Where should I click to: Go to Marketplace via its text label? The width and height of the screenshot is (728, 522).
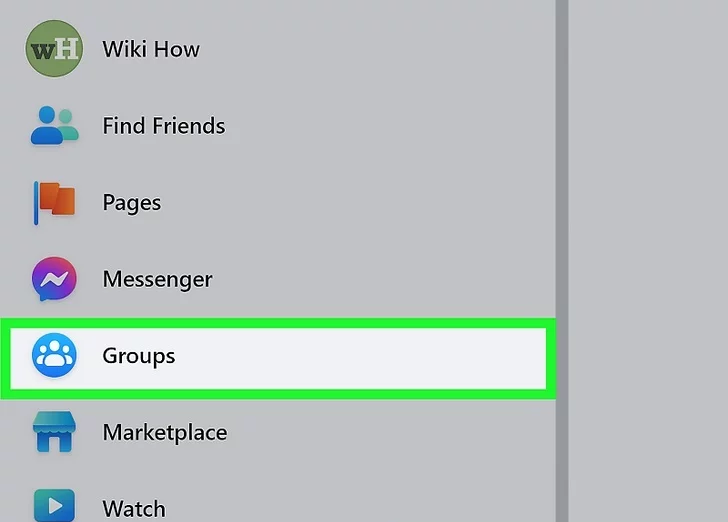pyautogui.click(x=164, y=433)
